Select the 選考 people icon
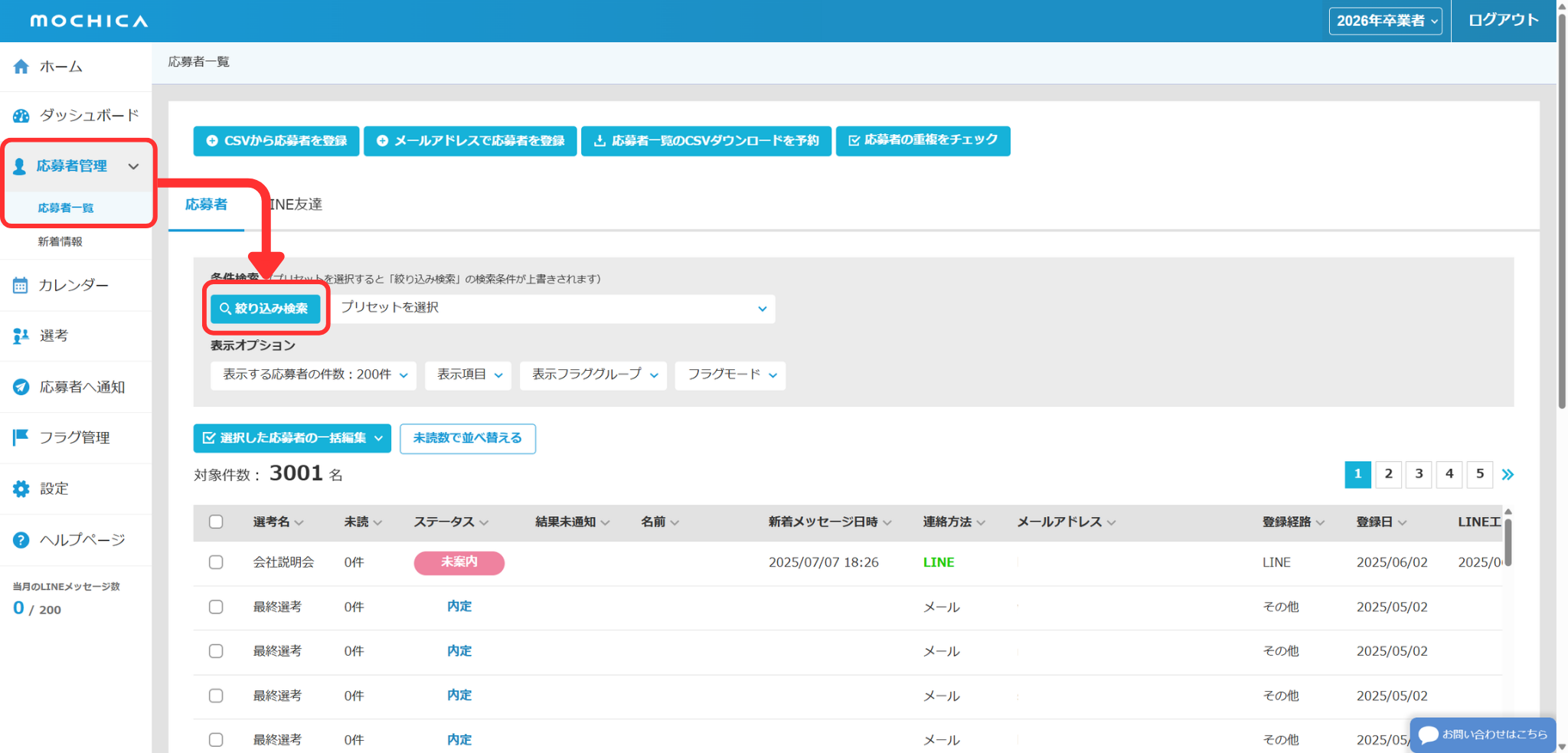Viewport: 1568px width, 753px height. point(21,336)
